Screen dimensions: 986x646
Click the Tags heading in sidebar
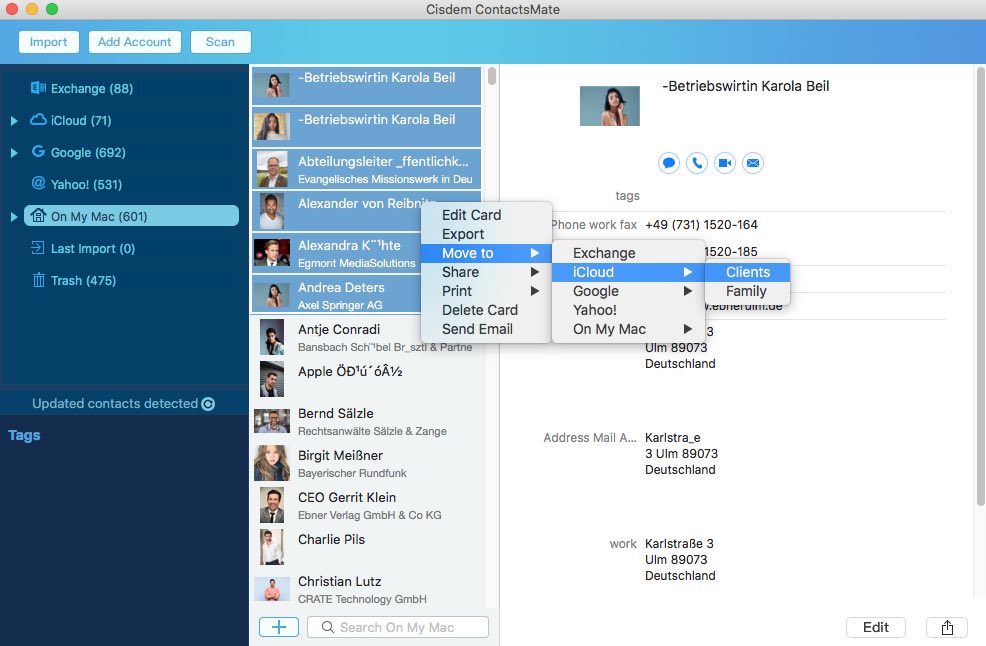[x=24, y=435]
